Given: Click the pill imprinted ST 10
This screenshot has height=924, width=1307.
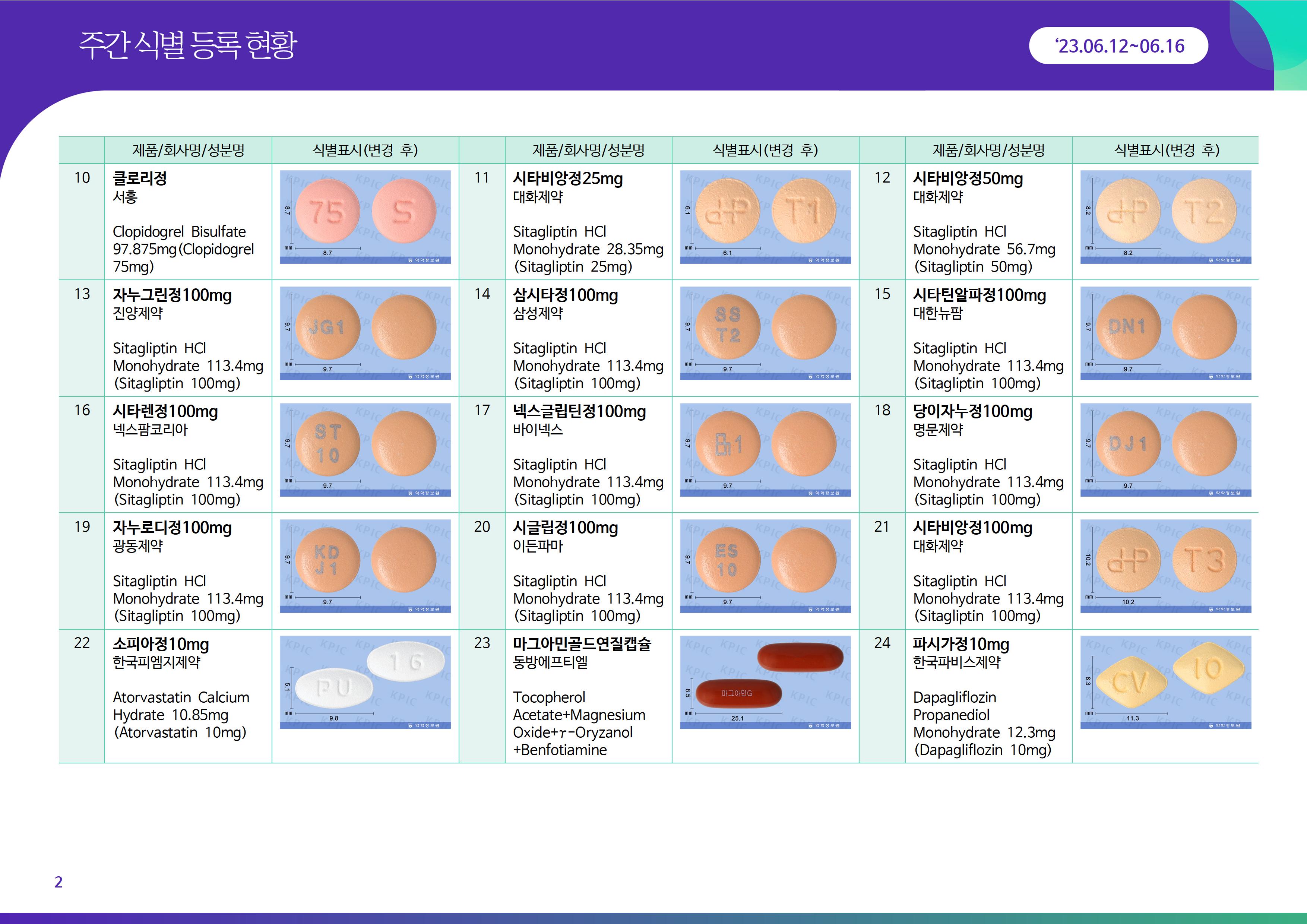Looking at the screenshot, I should 327,444.
